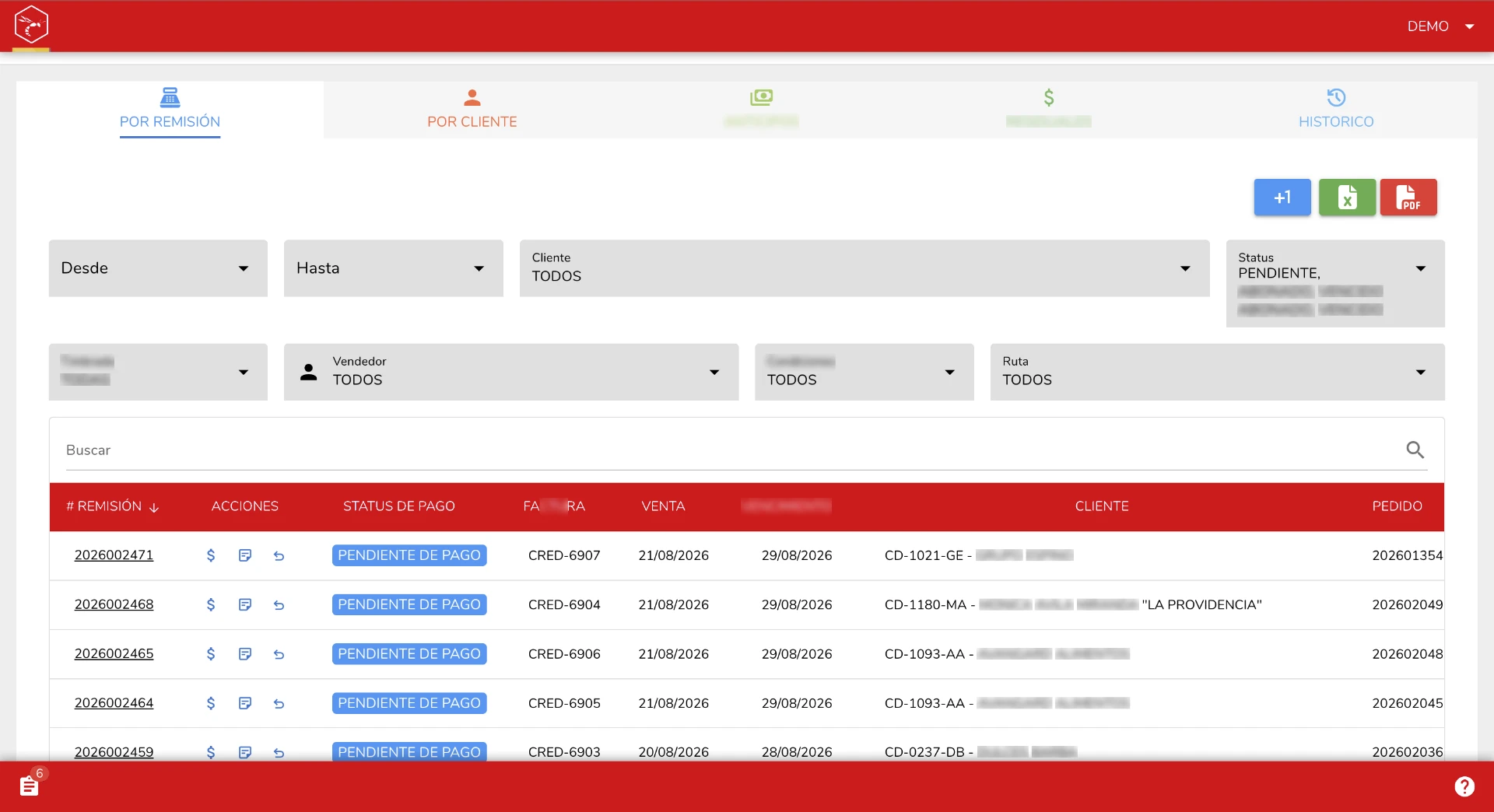The width and height of the screenshot is (1494, 812).
Task: Click the STATUS DE PAGO column header
Action: (x=399, y=506)
